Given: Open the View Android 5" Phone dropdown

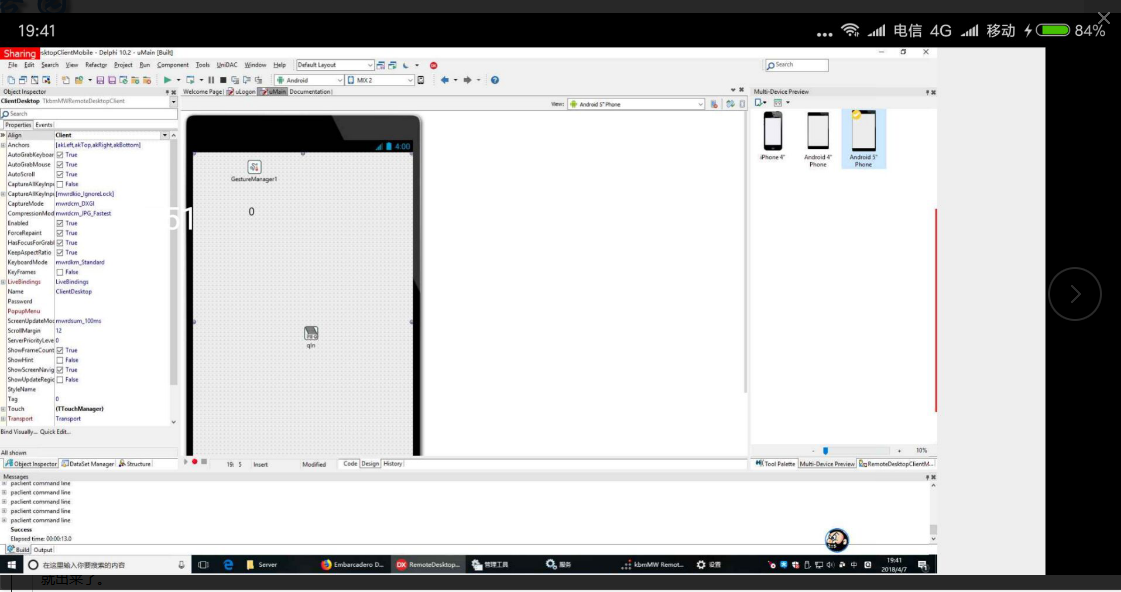Looking at the screenshot, I should click(x=700, y=104).
